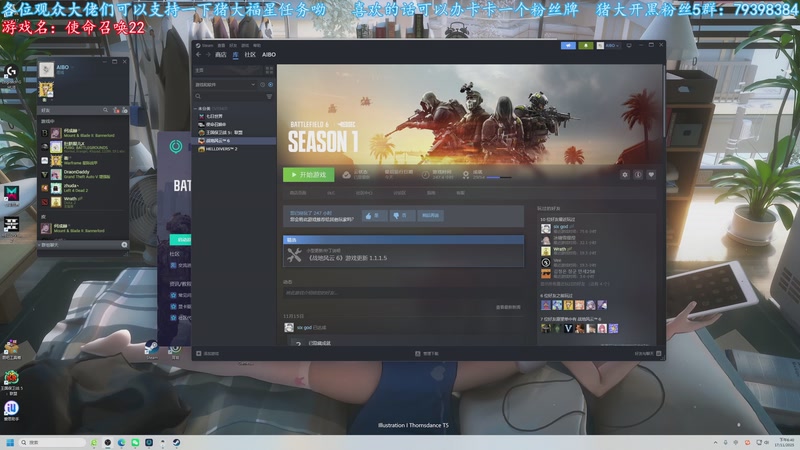Image resolution: width=800 pixels, height=450 pixels.
Task: Click the library grid view icon
Action: tap(269, 70)
